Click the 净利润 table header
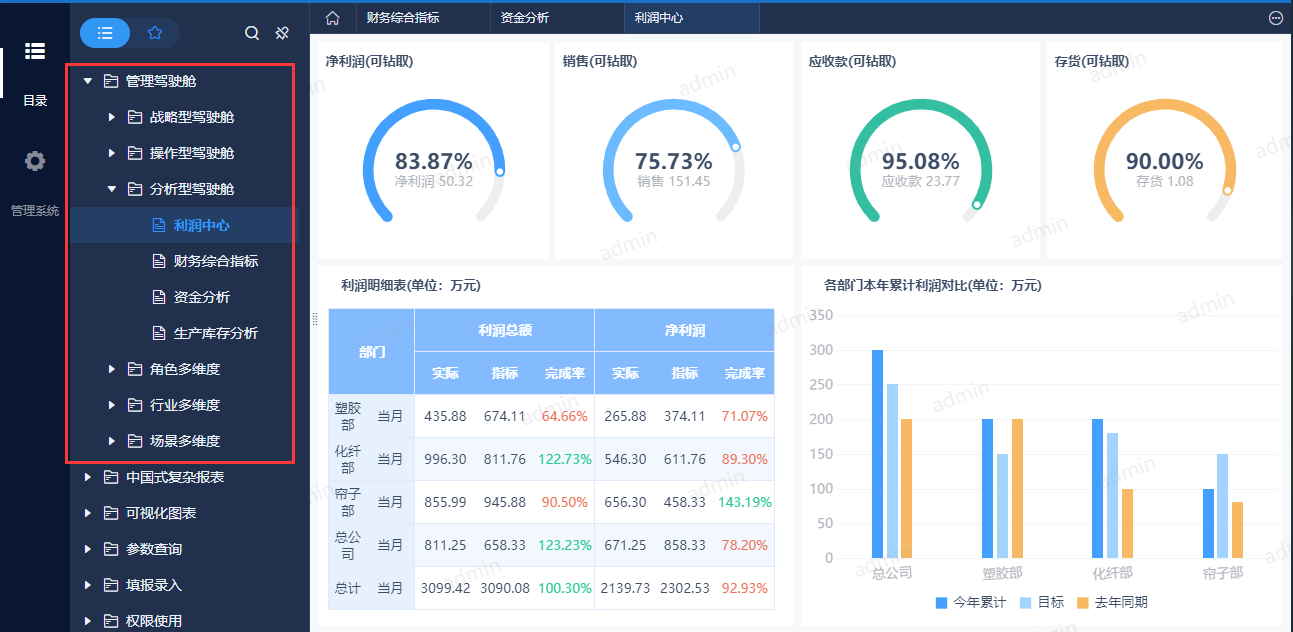This screenshot has height=632, width=1293. 685,330
